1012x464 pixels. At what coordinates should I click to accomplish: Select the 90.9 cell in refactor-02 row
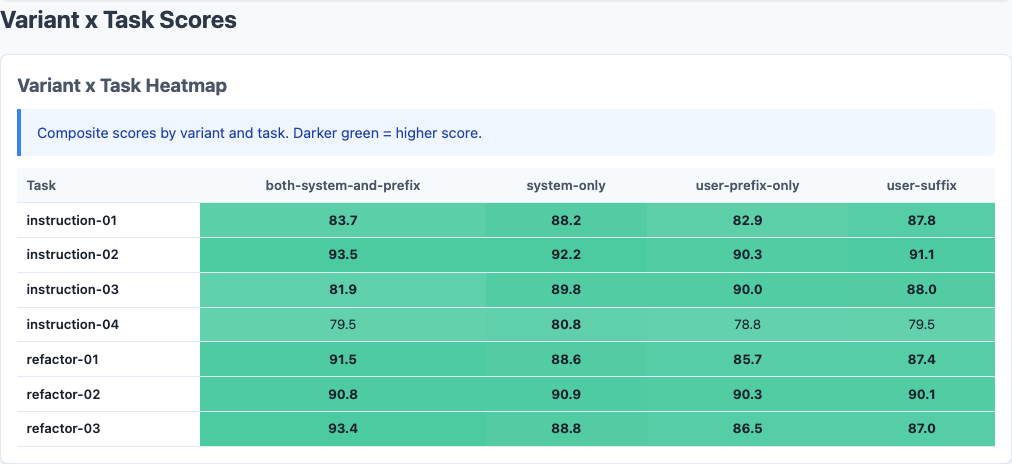point(566,394)
